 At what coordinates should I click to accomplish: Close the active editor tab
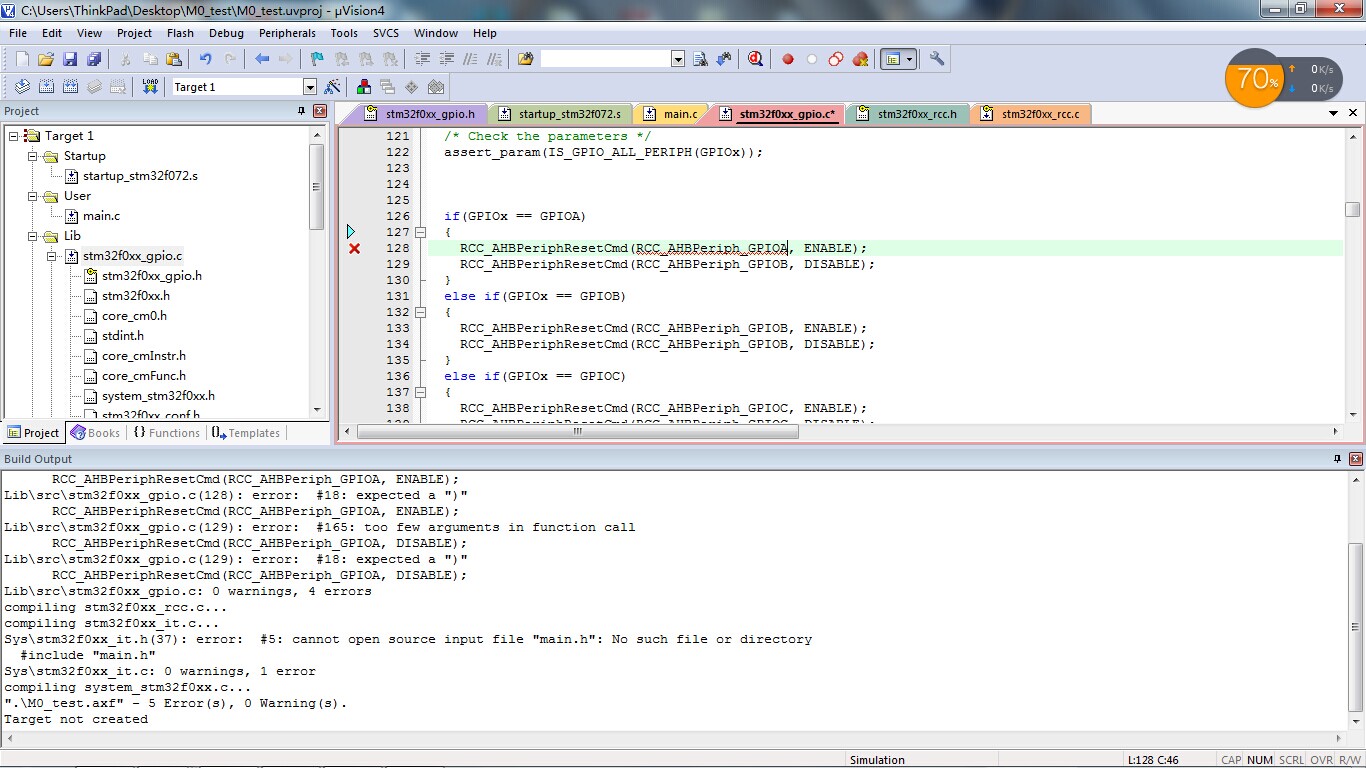pyautogui.click(x=1354, y=113)
